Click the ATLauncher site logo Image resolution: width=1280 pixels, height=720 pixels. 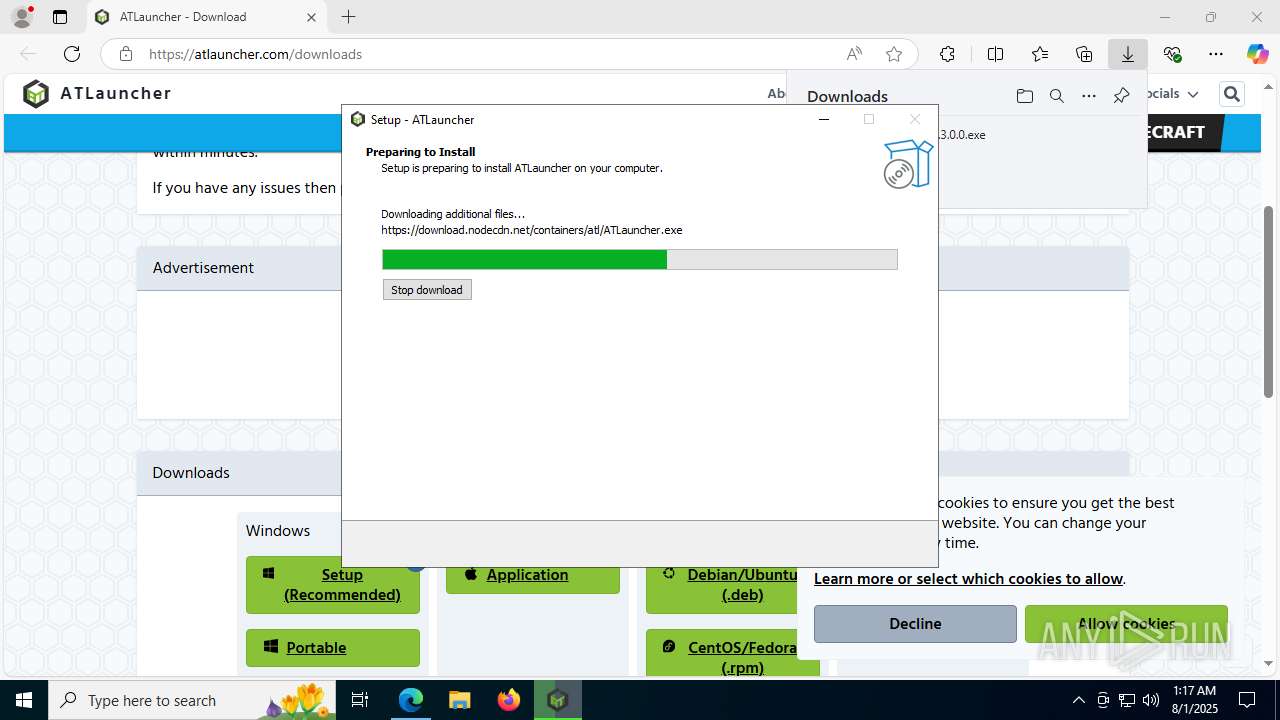click(x=97, y=93)
